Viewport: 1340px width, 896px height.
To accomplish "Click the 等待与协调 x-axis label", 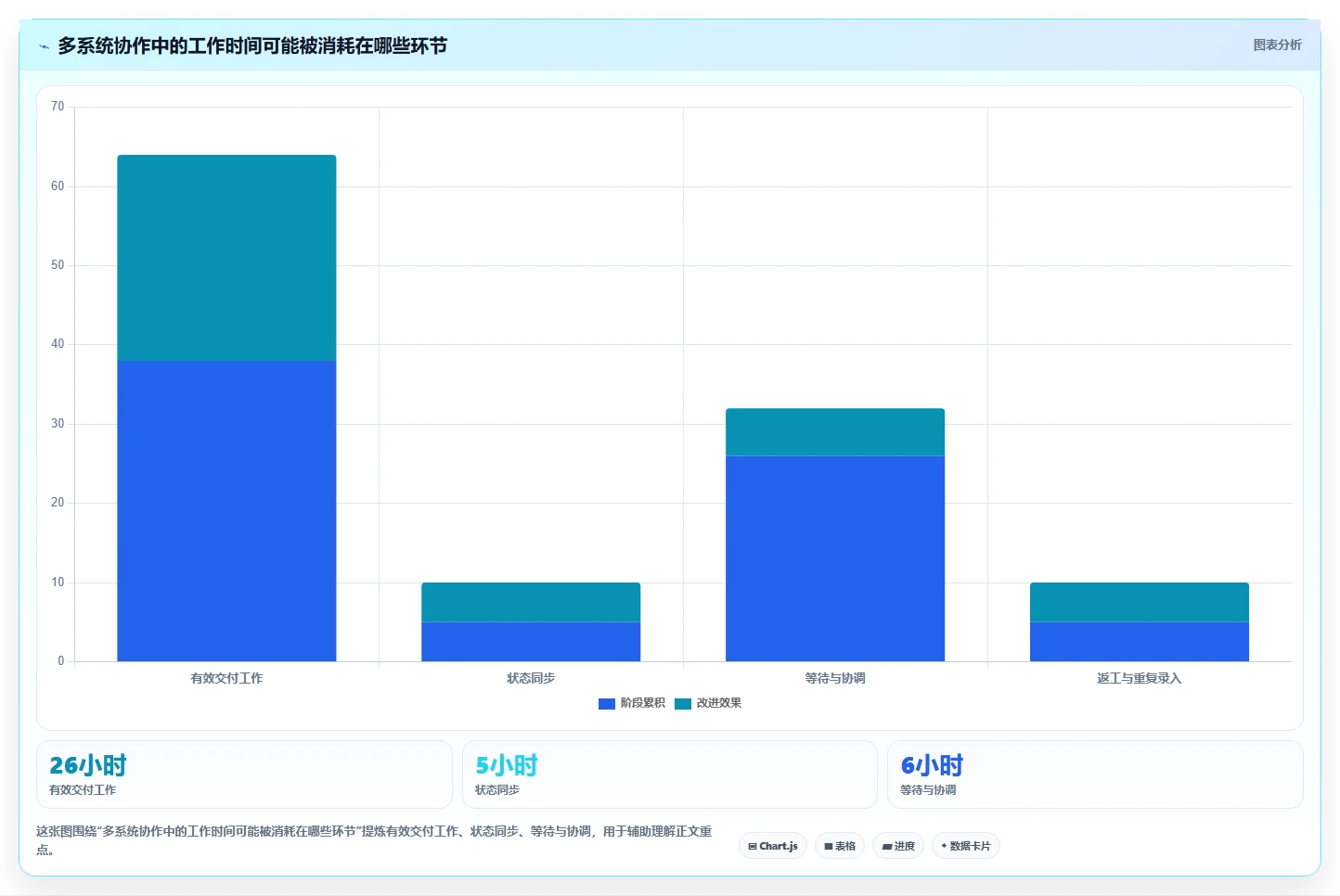I will point(835,678).
